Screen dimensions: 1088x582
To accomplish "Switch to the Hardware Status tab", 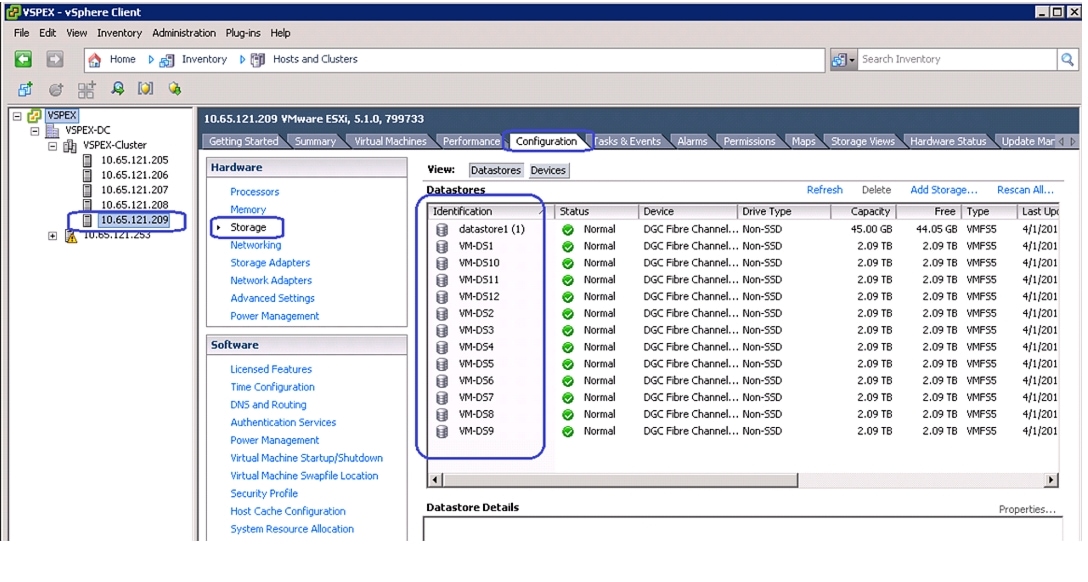I will click(x=948, y=141).
